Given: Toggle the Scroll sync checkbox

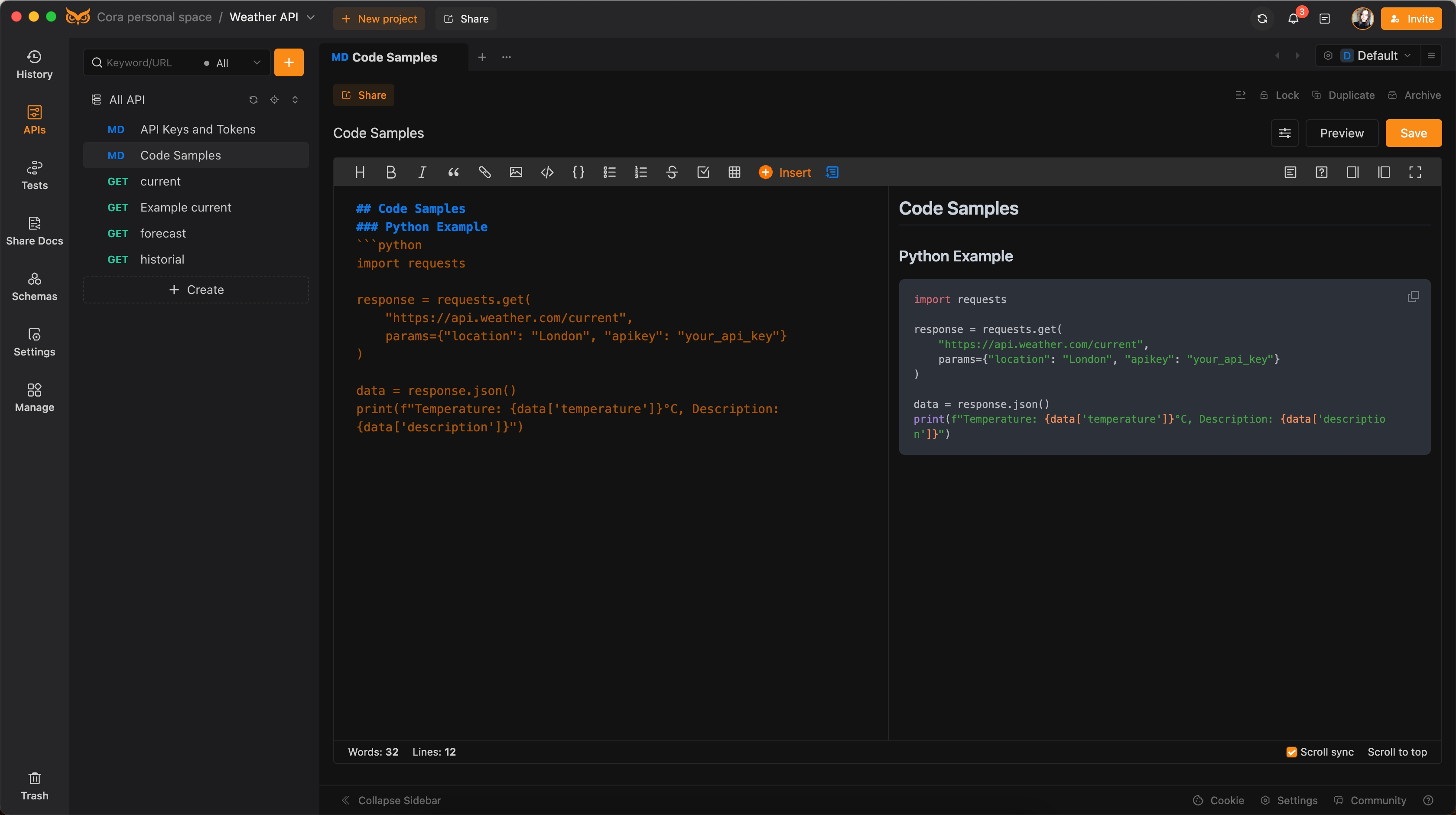Looking at the screenshot, I should (1291, 752).
